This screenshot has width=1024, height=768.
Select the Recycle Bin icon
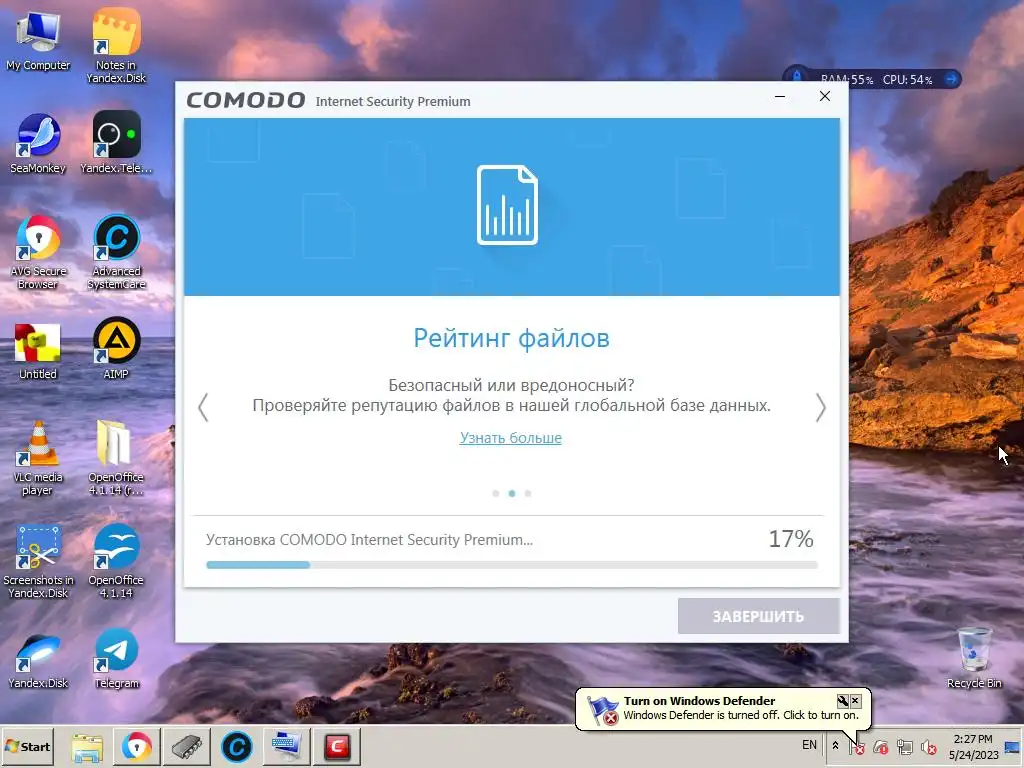pyautogui.click(x=974, y=657)
